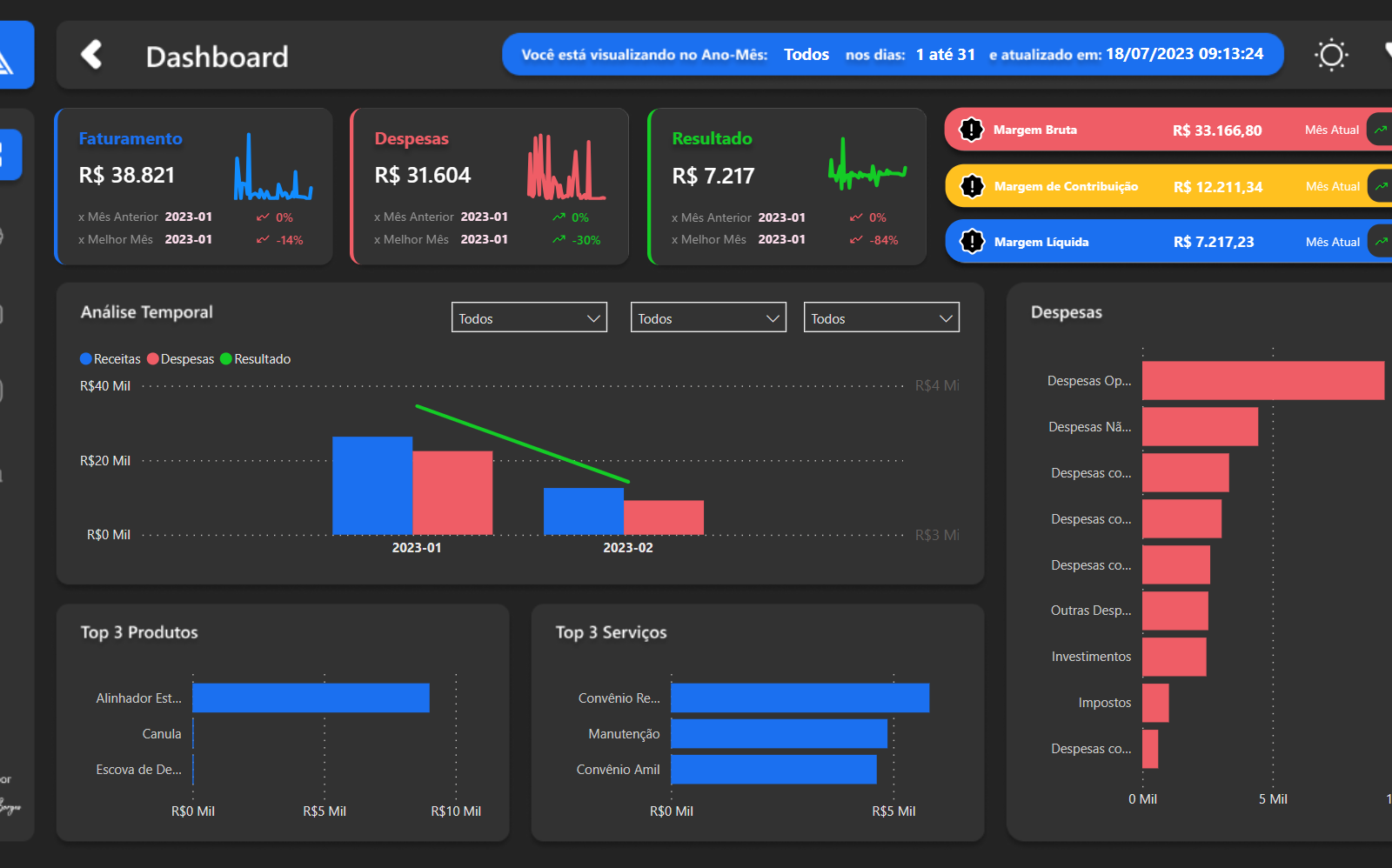Viewport: 1392px width, 868px height.
Task: Click the 2023-02 axis label
Action: pos(628,548)
